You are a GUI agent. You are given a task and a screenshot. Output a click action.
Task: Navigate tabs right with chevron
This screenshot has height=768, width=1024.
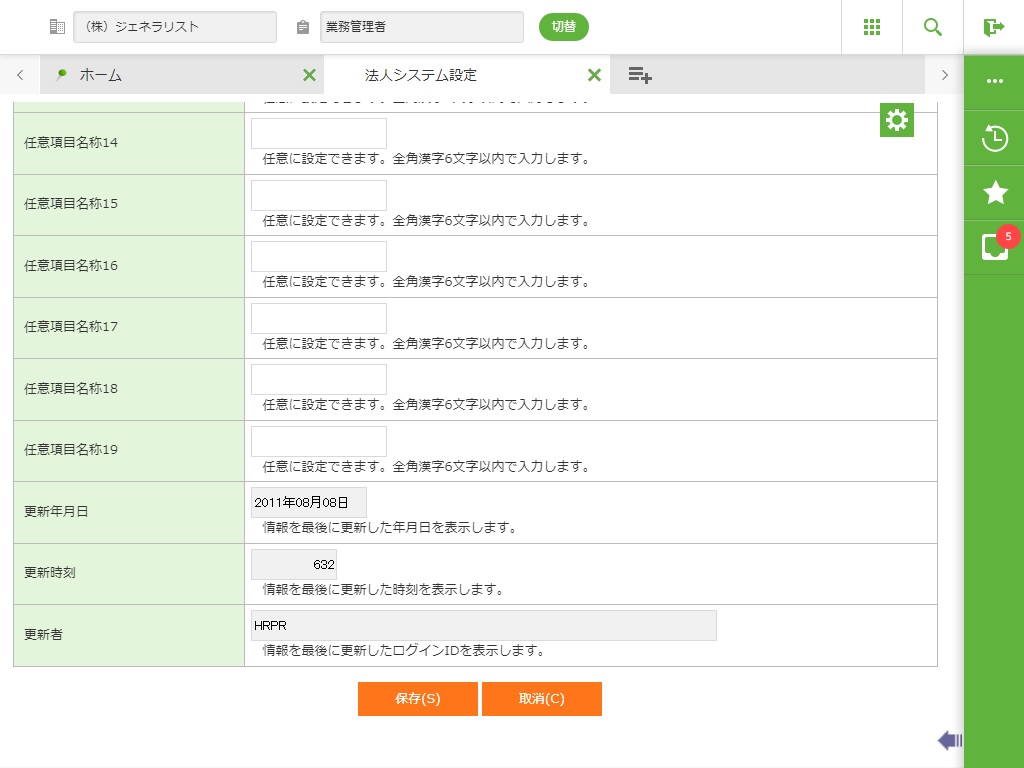[944, 75]
